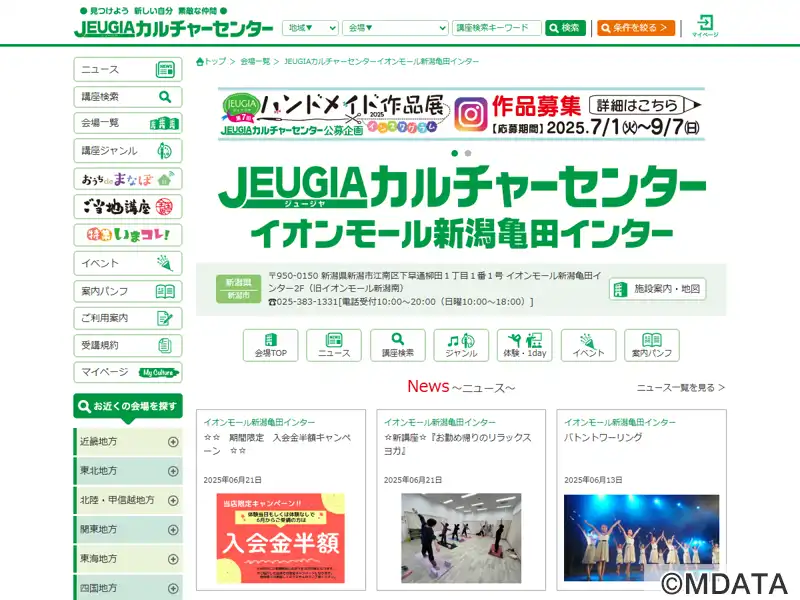Open the 会場 dropdown in the header
The height and width of the screenshot is (600, 800).
tap(395, 28)
